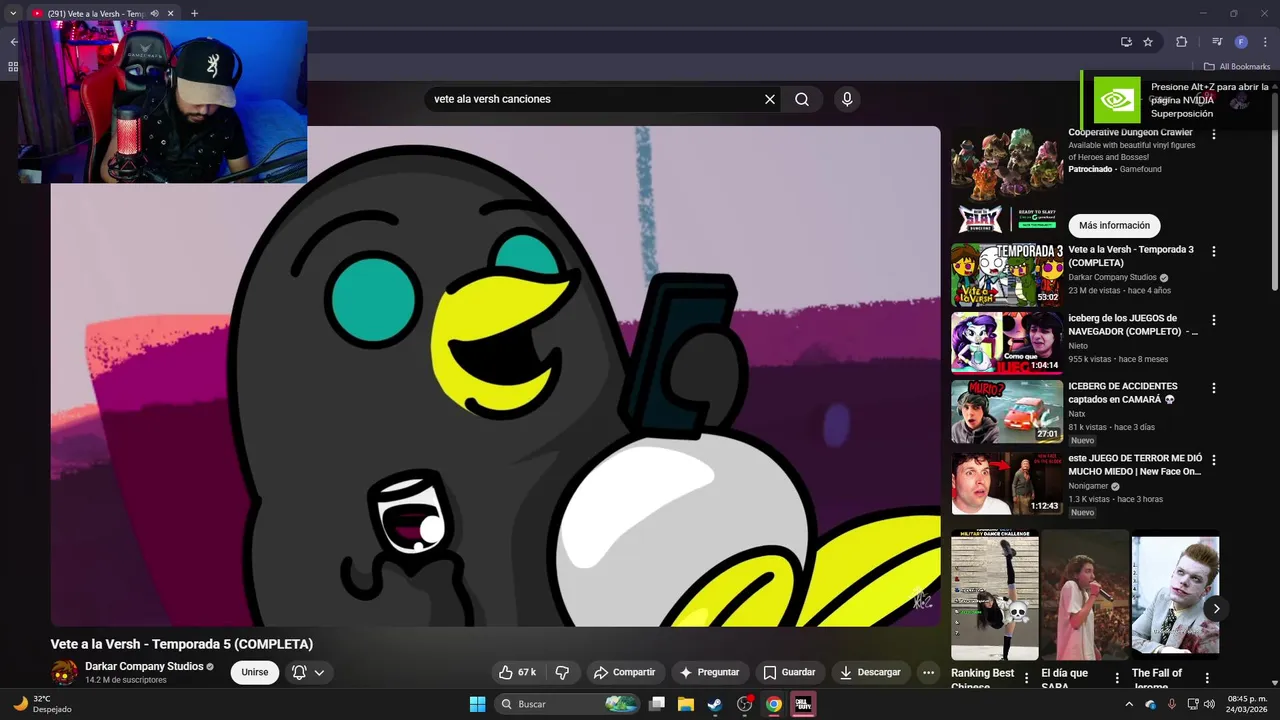Open options for Vete a la Versh Temporada 3

click(1214, 252)
